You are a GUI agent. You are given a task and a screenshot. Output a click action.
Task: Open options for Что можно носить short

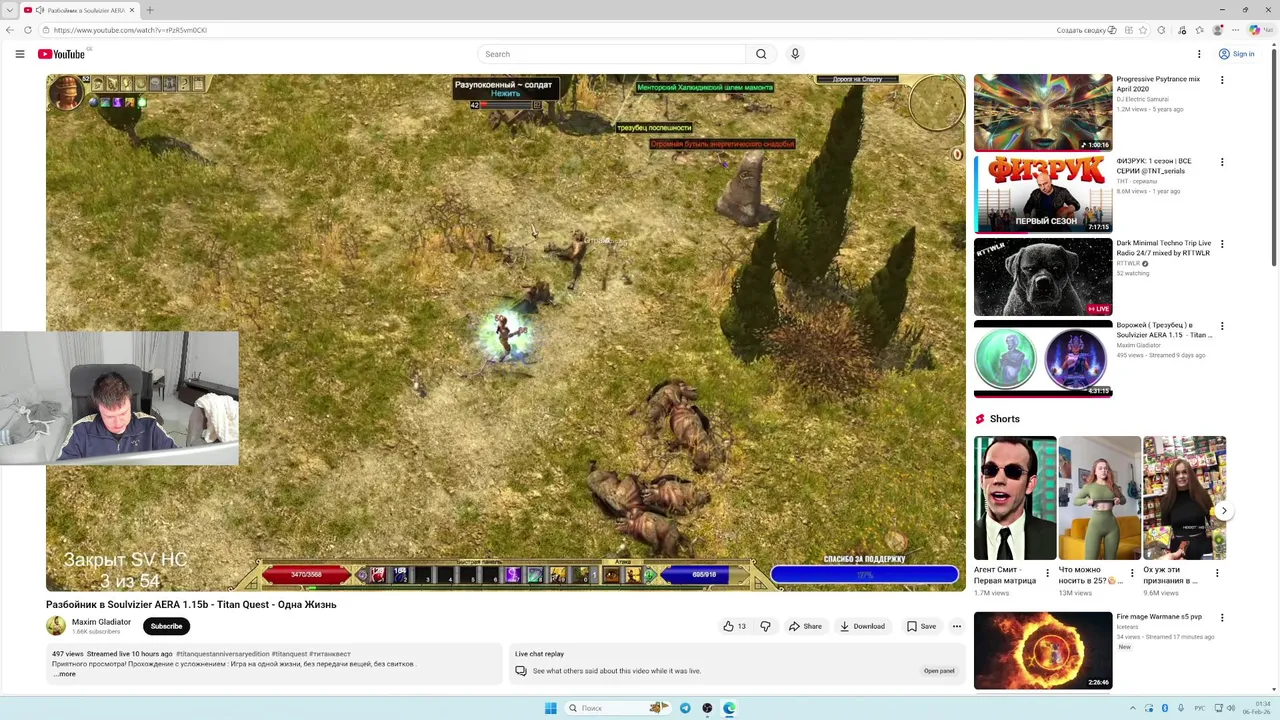point(1132,573)
